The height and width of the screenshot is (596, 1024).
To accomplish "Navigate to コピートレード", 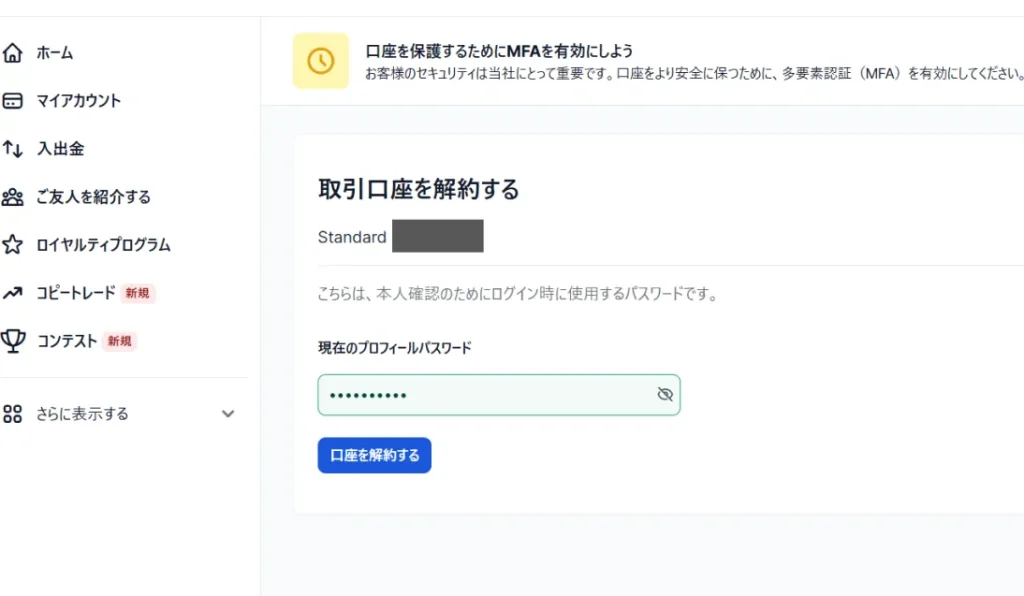I will click(x=75, y=293).
